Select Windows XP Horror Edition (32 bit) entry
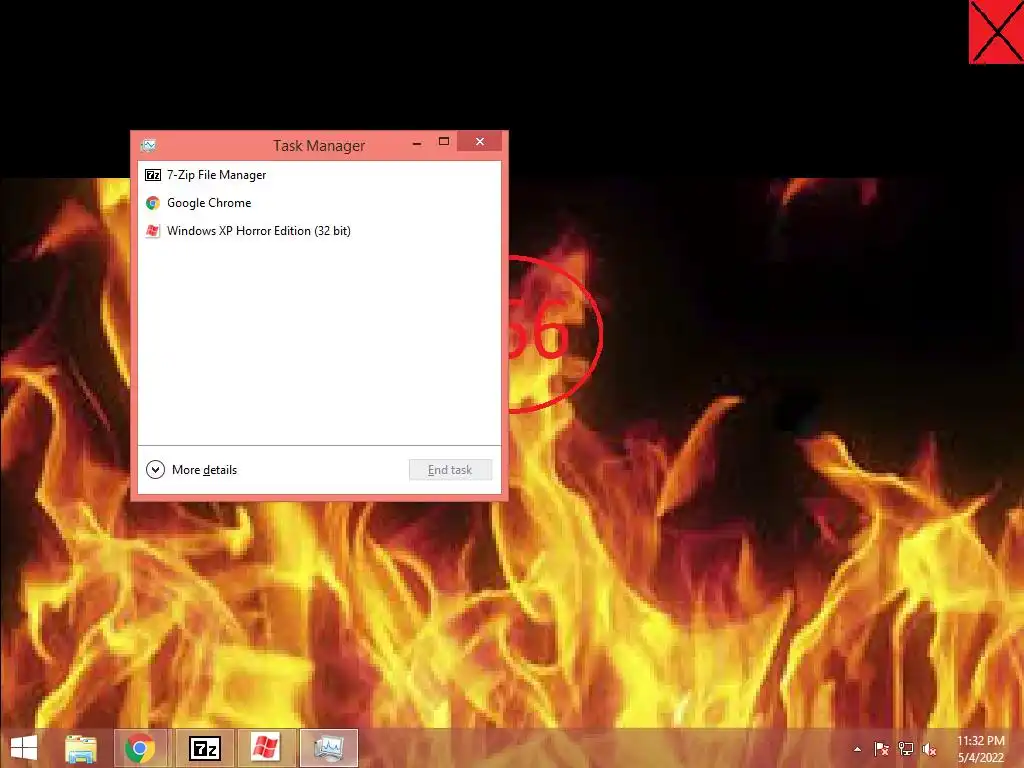This screenshot has height=768, width=1024. (319, 231)
